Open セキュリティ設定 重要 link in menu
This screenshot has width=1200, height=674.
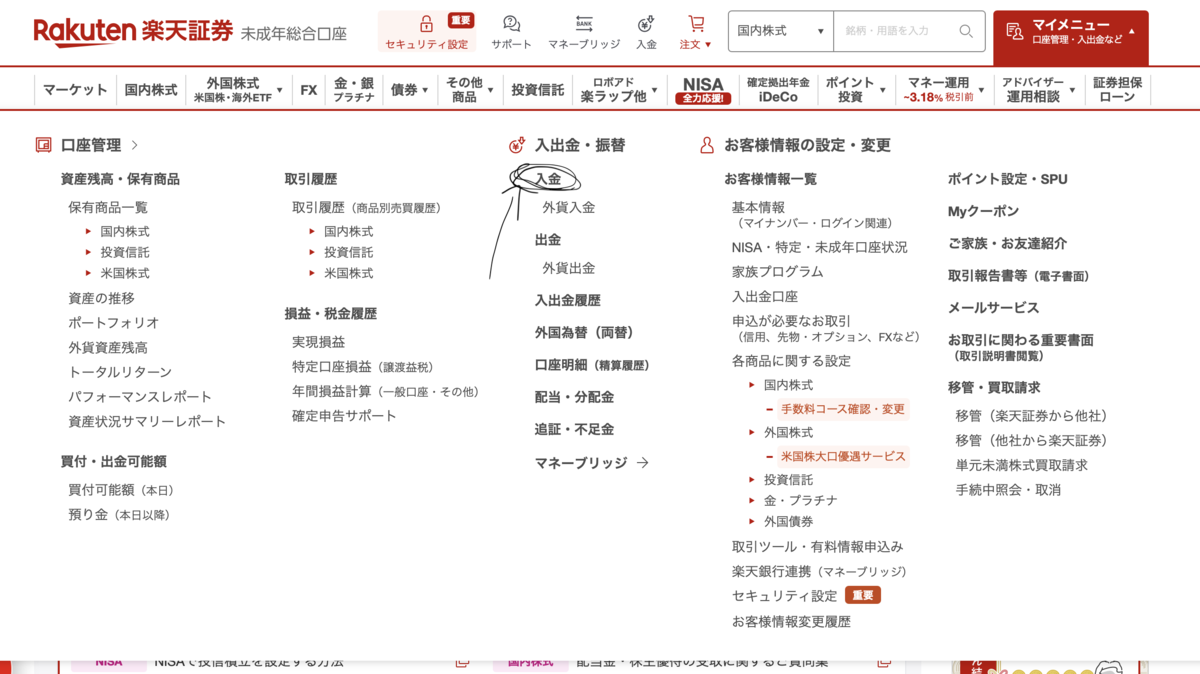click(x=806, y=596)
